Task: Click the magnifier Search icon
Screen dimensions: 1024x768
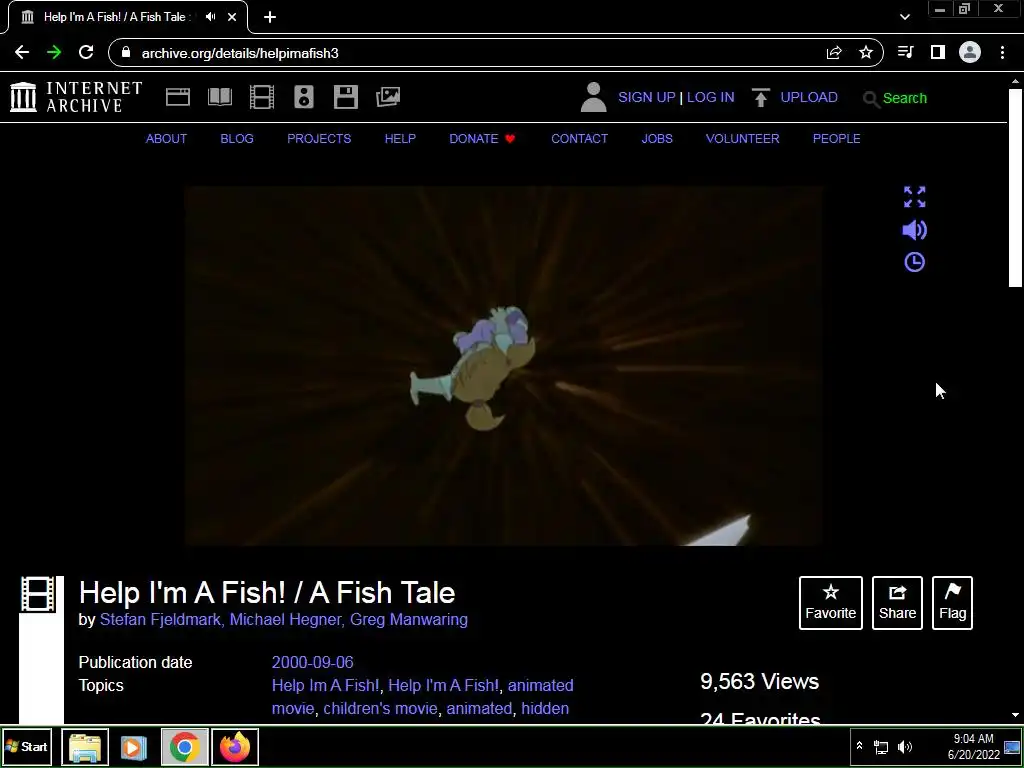Action: (x=871, y=99)
